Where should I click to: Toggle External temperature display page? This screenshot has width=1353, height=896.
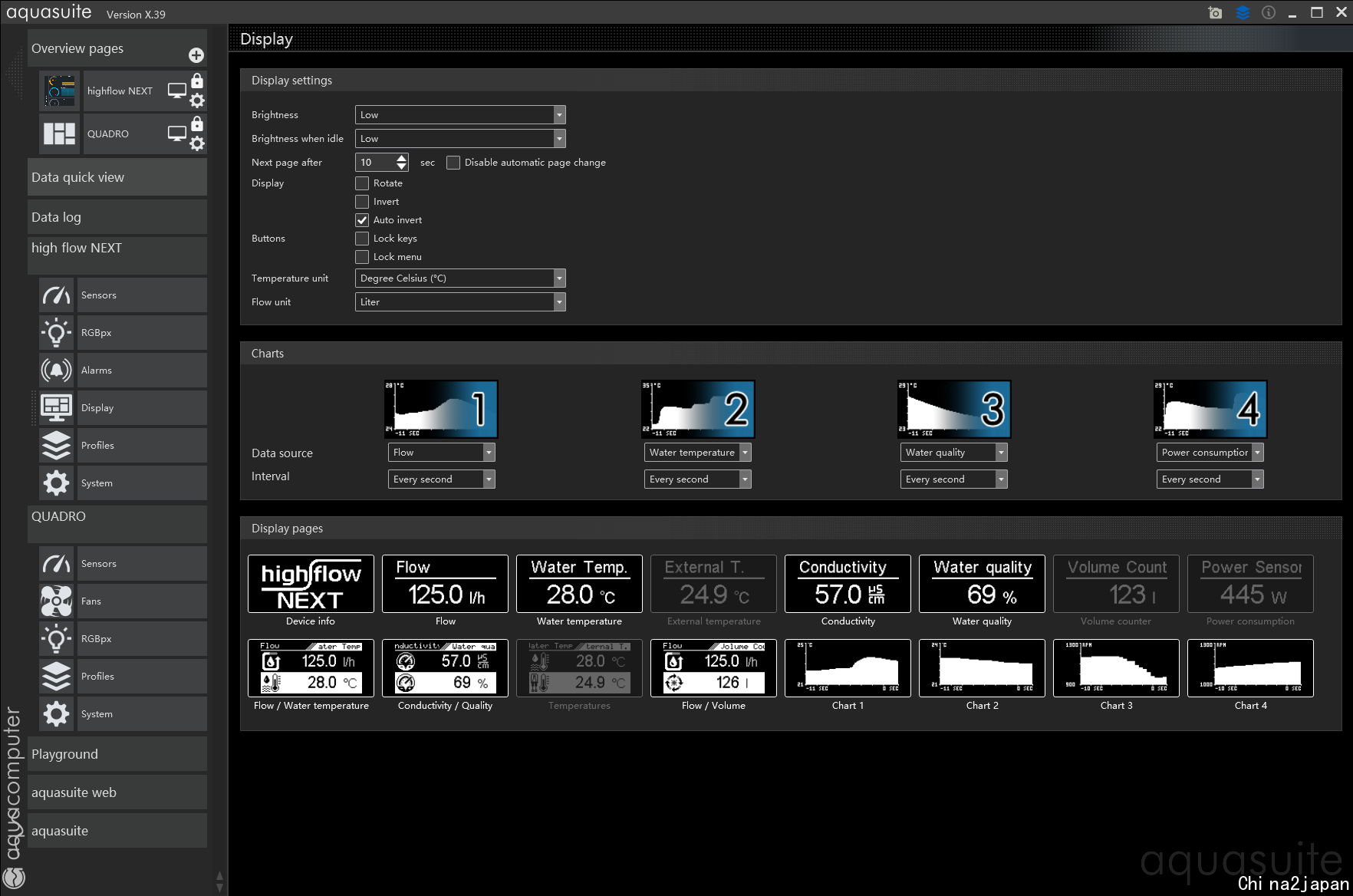[x=713, y=584]
